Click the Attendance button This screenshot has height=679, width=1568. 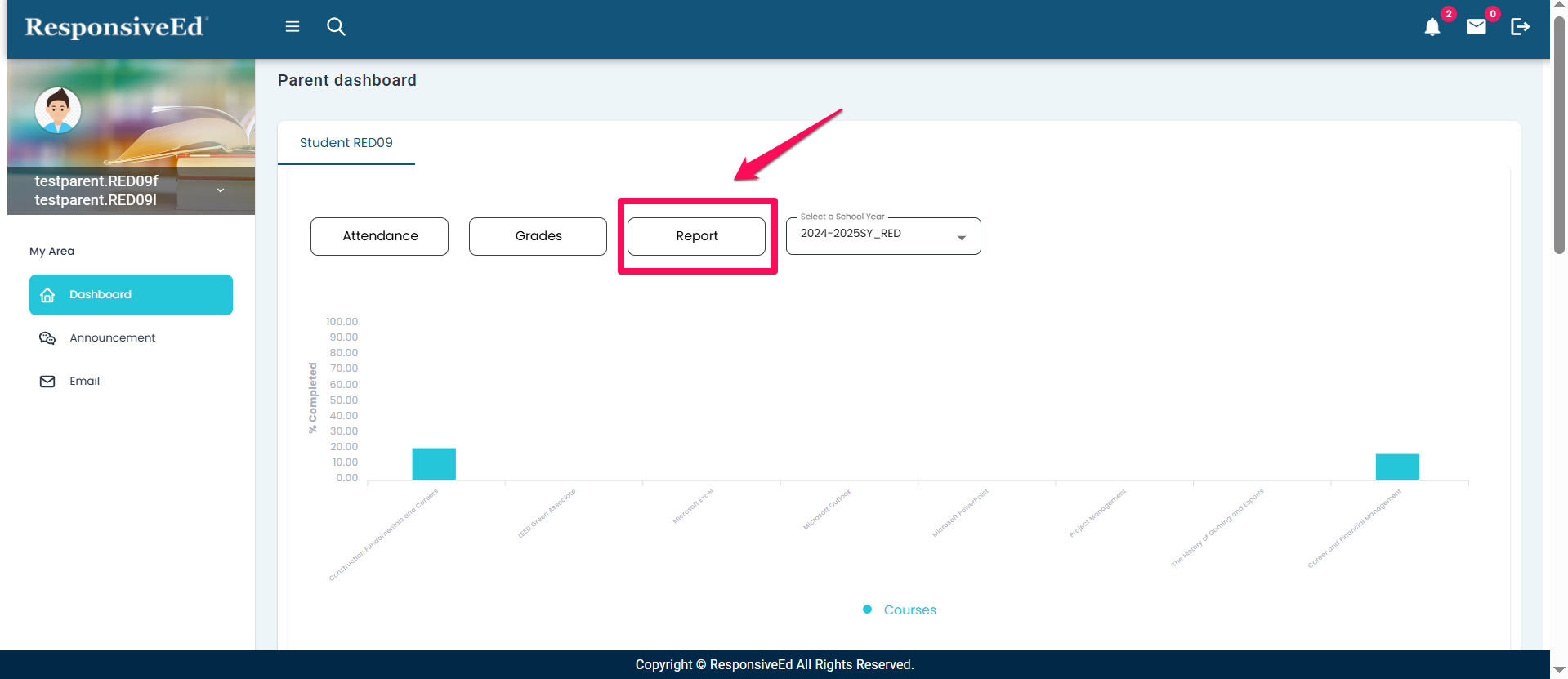click(x=379, y=236)
